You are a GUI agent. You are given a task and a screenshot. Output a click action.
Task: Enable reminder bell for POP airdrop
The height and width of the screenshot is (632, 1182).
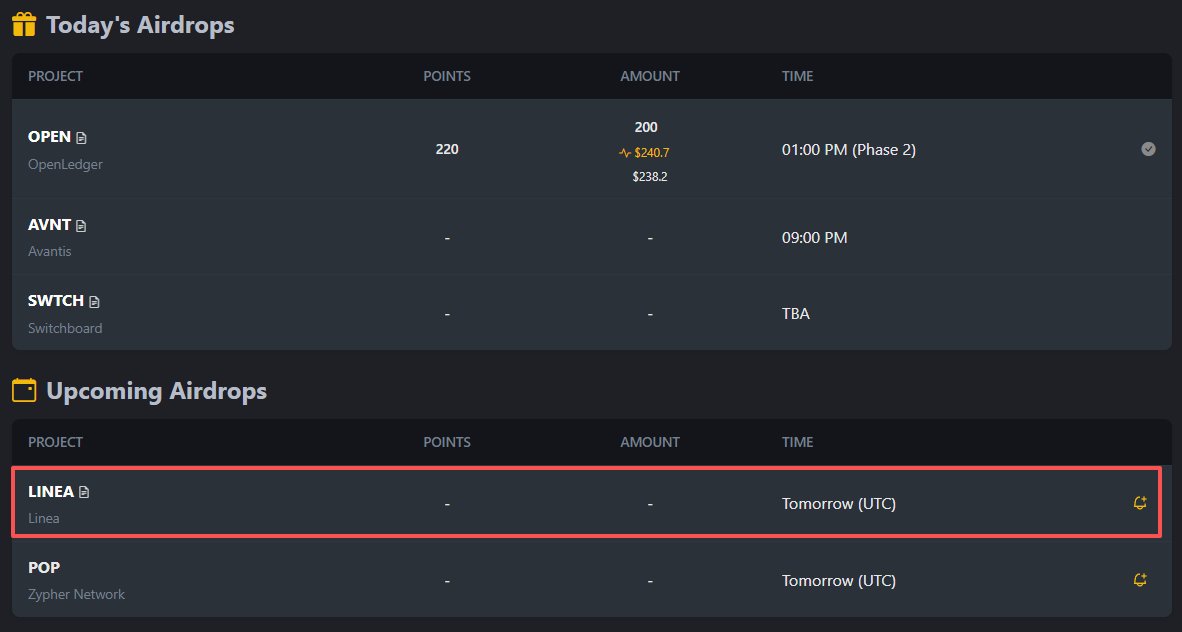point(1140,580)
